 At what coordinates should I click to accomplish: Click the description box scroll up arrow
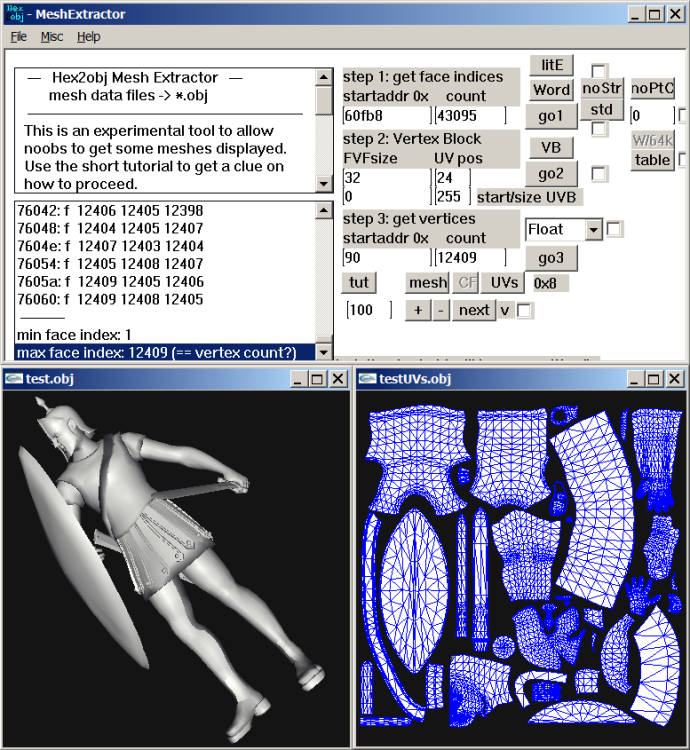tap(324, 77)
